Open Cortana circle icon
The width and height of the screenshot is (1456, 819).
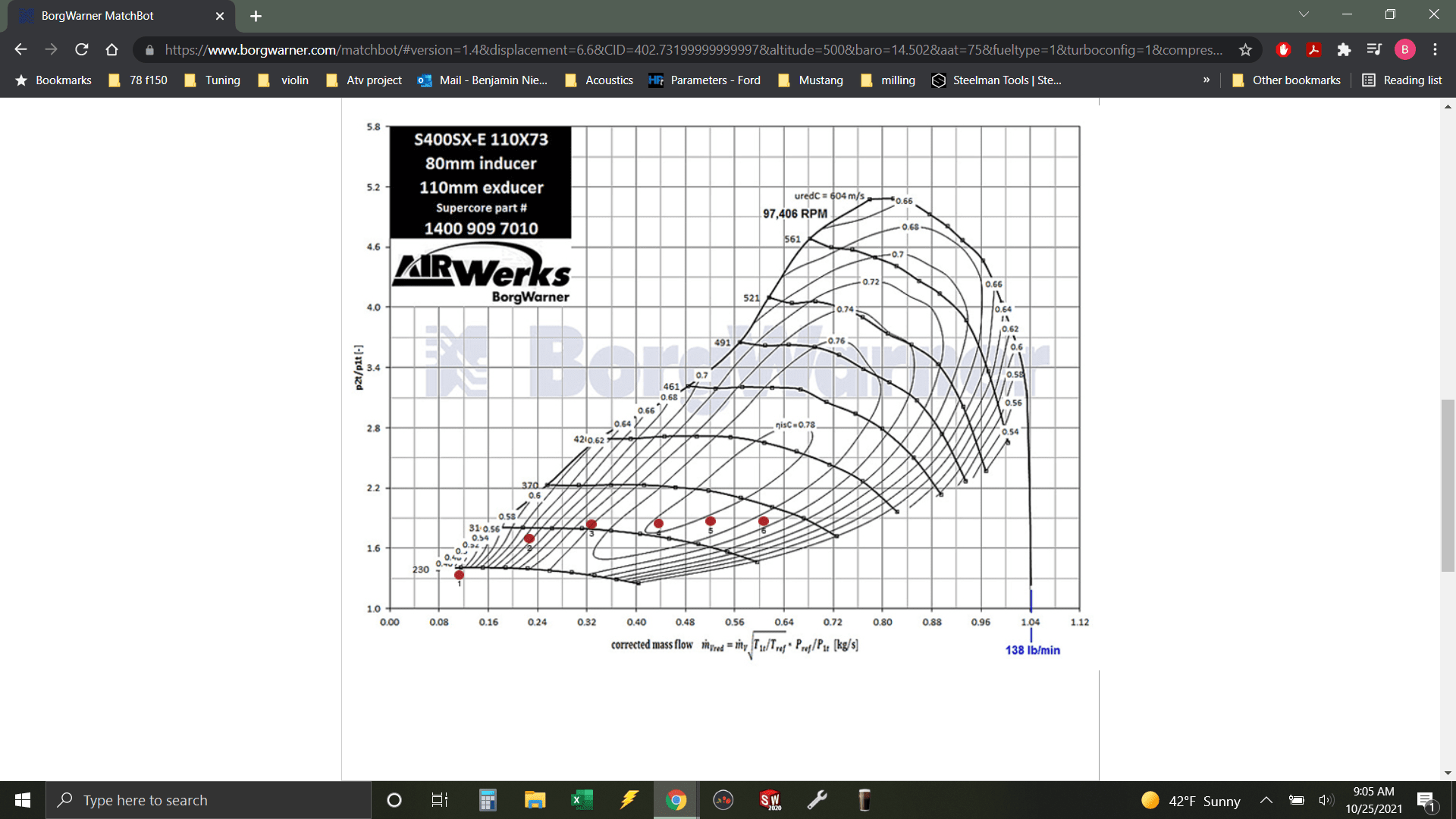pos(394,800)
